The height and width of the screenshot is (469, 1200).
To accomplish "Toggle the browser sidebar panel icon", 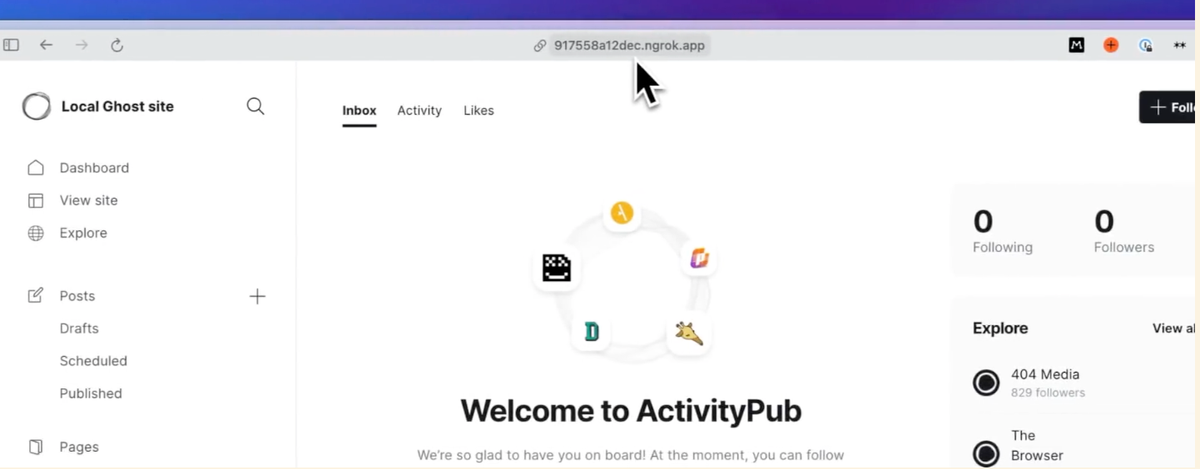I will tap(12, 45).
